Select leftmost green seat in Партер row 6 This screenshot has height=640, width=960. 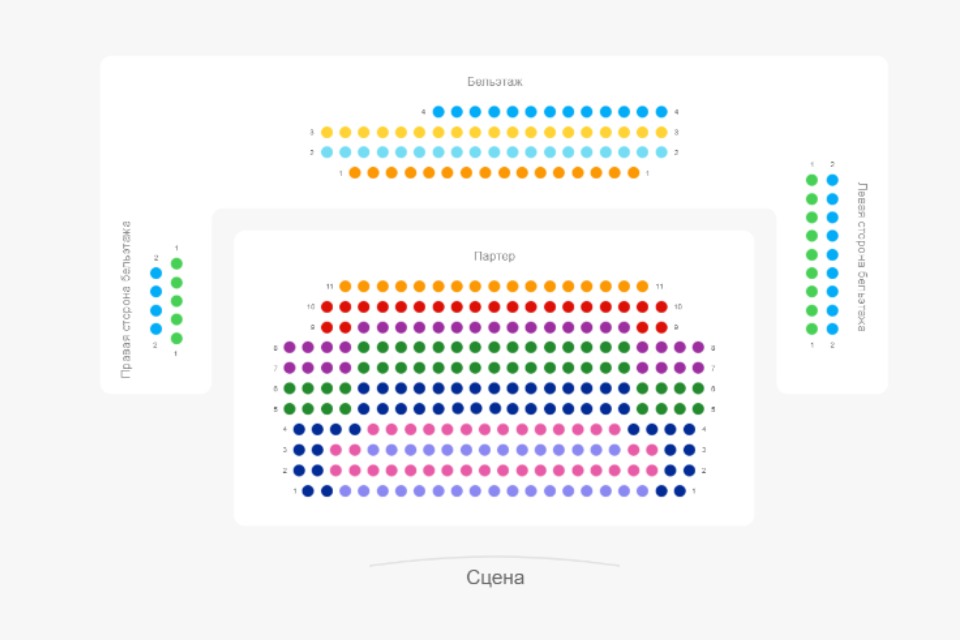pyautogui.click(x=290, y=388)
